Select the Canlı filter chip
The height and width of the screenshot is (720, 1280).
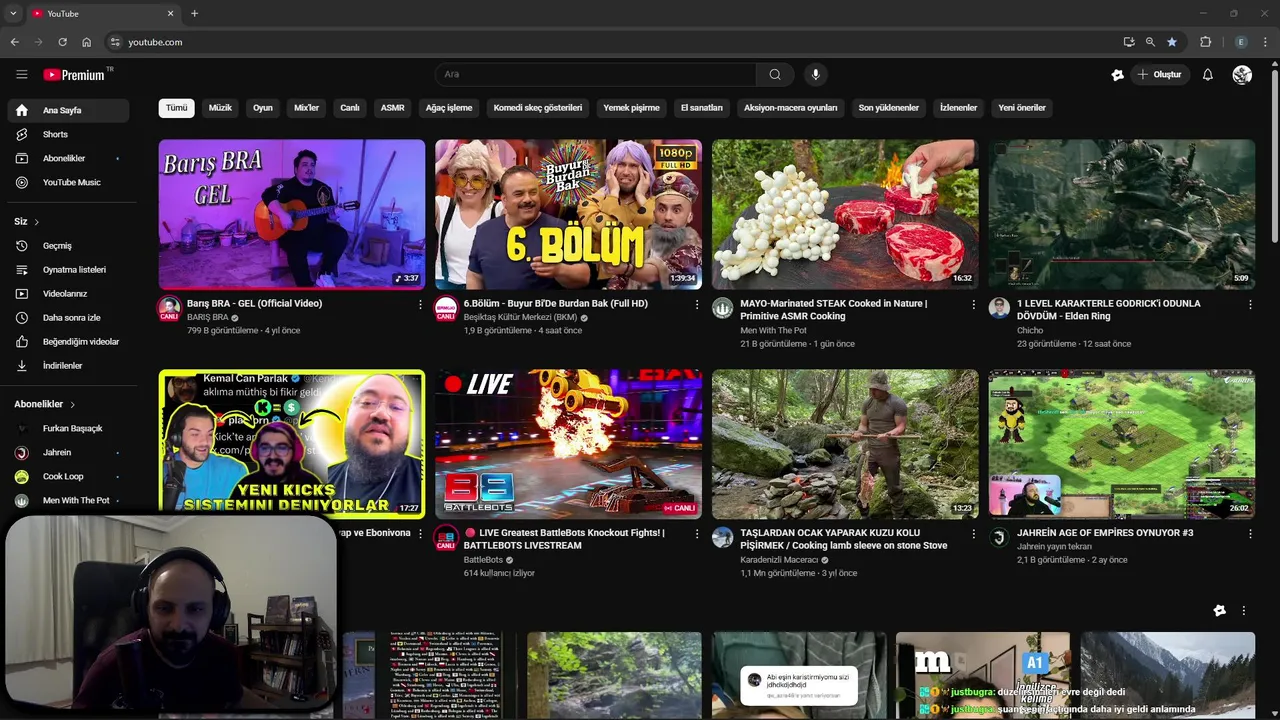pyautogui.click(x=350, y=108)
